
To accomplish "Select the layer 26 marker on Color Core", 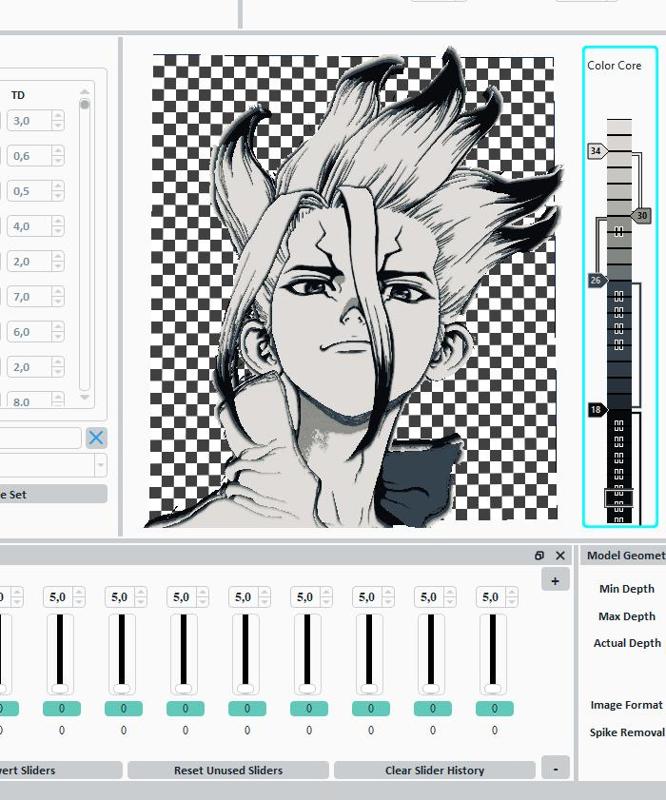I will click(597, 280).
